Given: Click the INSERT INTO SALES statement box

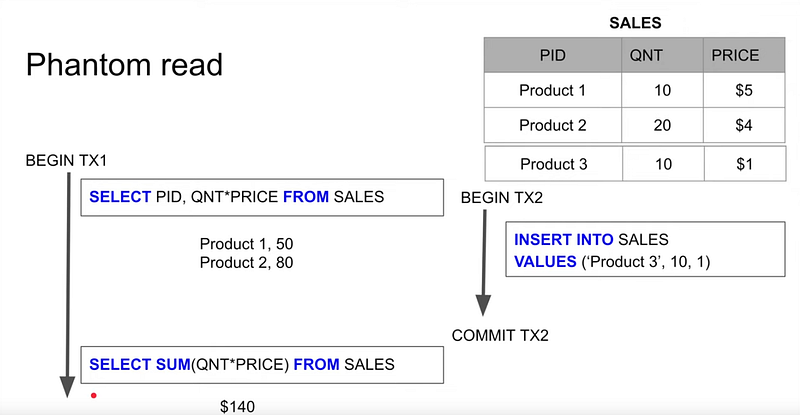Looking at the screenshot, I should click(645, 249).
